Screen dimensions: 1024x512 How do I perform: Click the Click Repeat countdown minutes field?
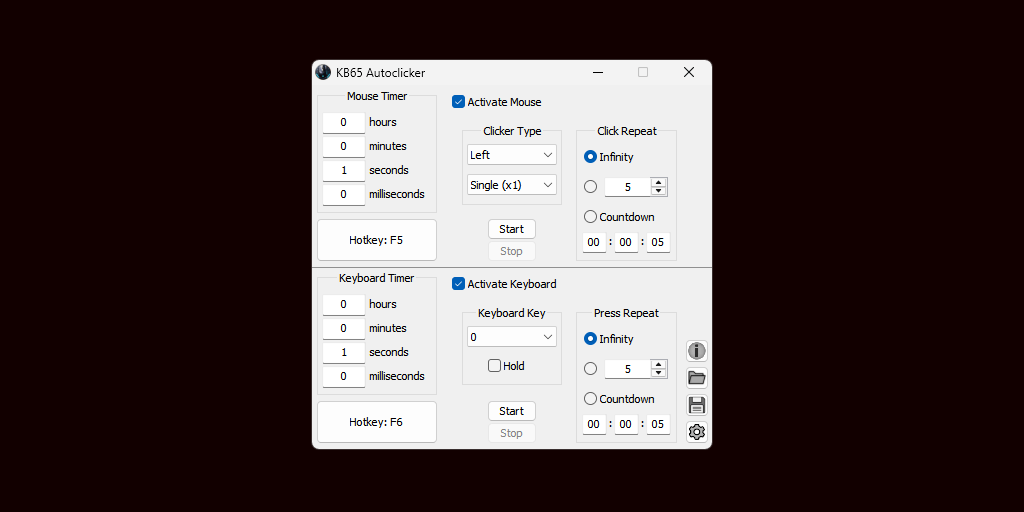626,242
